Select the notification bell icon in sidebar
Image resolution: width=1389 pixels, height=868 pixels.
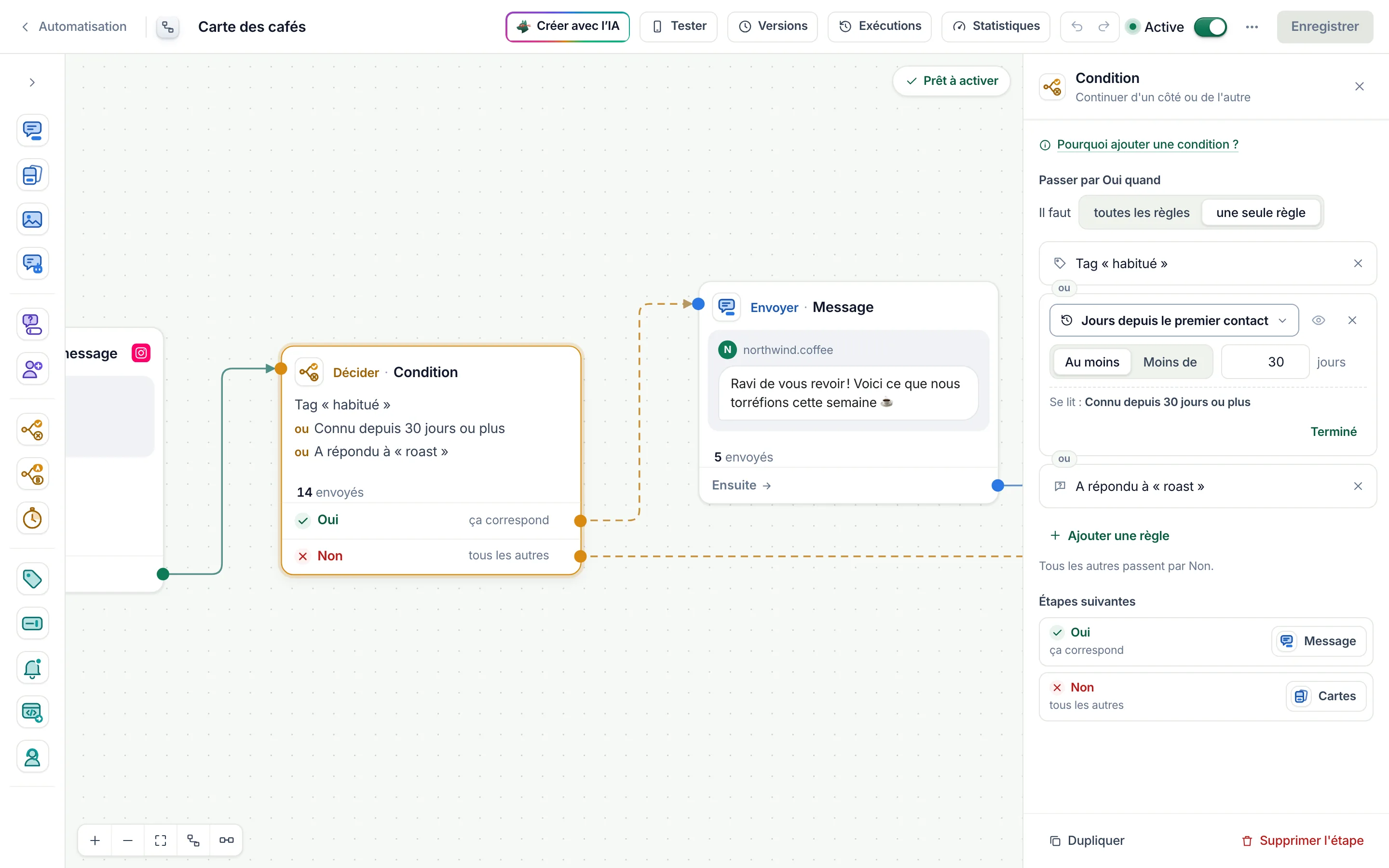coord(32,668)
